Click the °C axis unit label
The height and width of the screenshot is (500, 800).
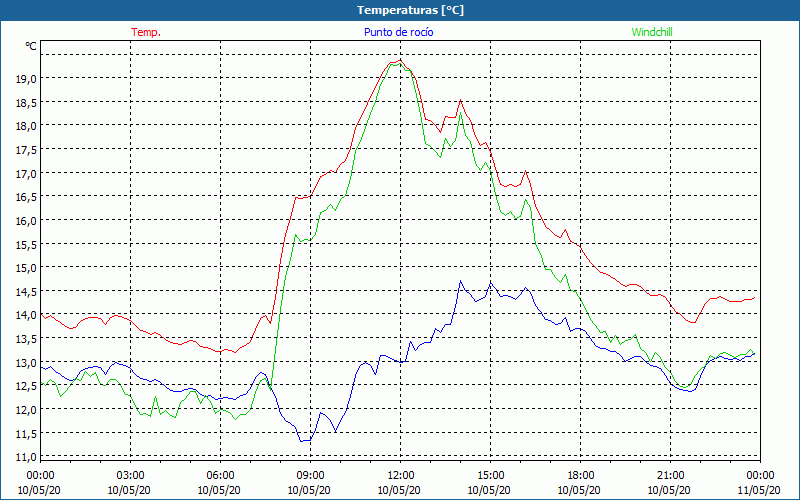point(31,46)
